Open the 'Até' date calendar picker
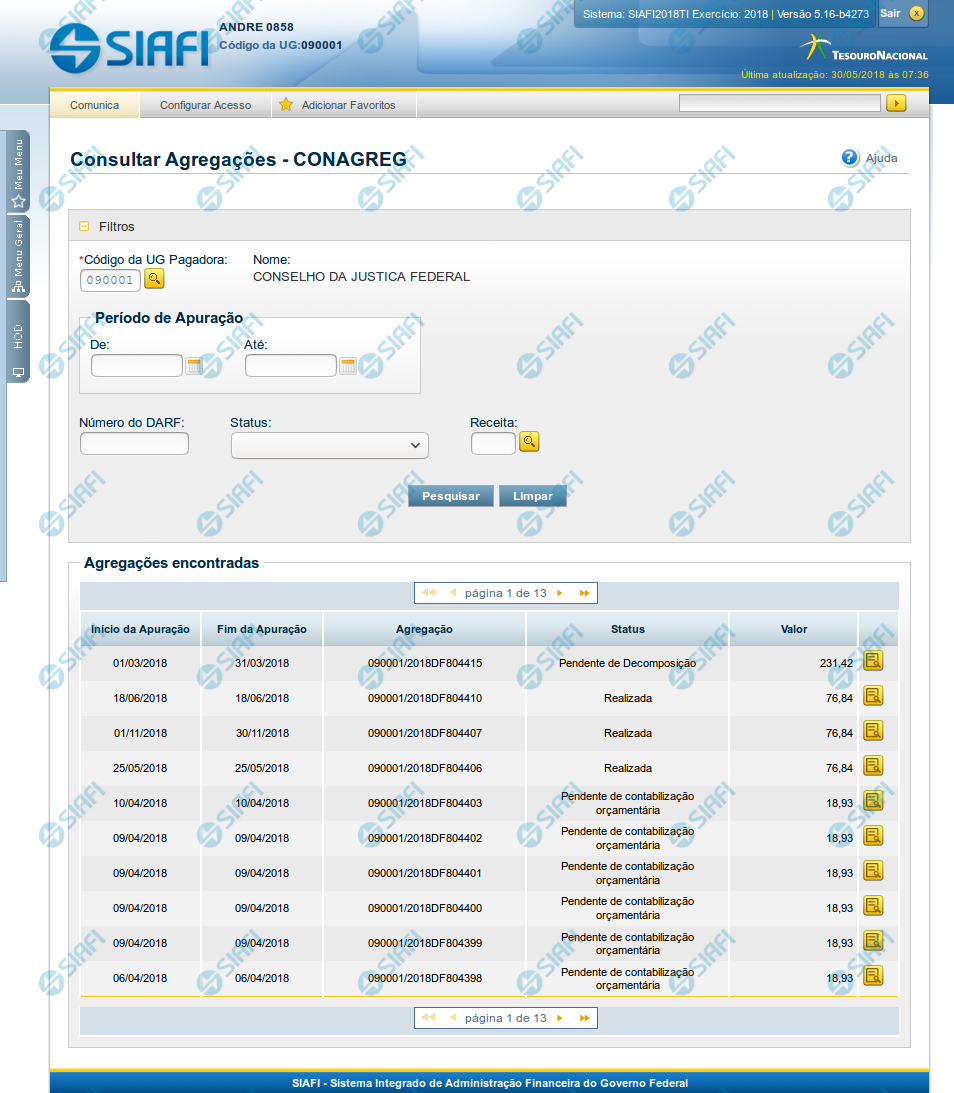The image size is (954, 1093). coord(348,366)
